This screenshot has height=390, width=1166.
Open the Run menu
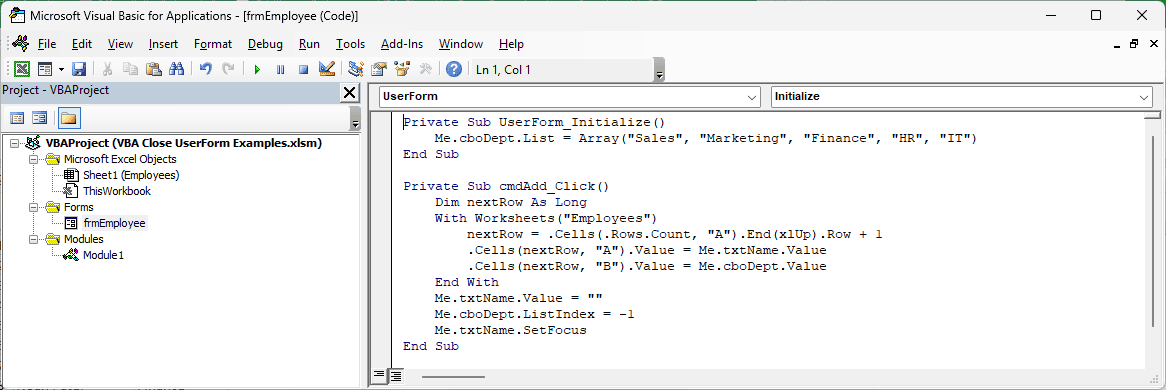(x=309, y=44)
